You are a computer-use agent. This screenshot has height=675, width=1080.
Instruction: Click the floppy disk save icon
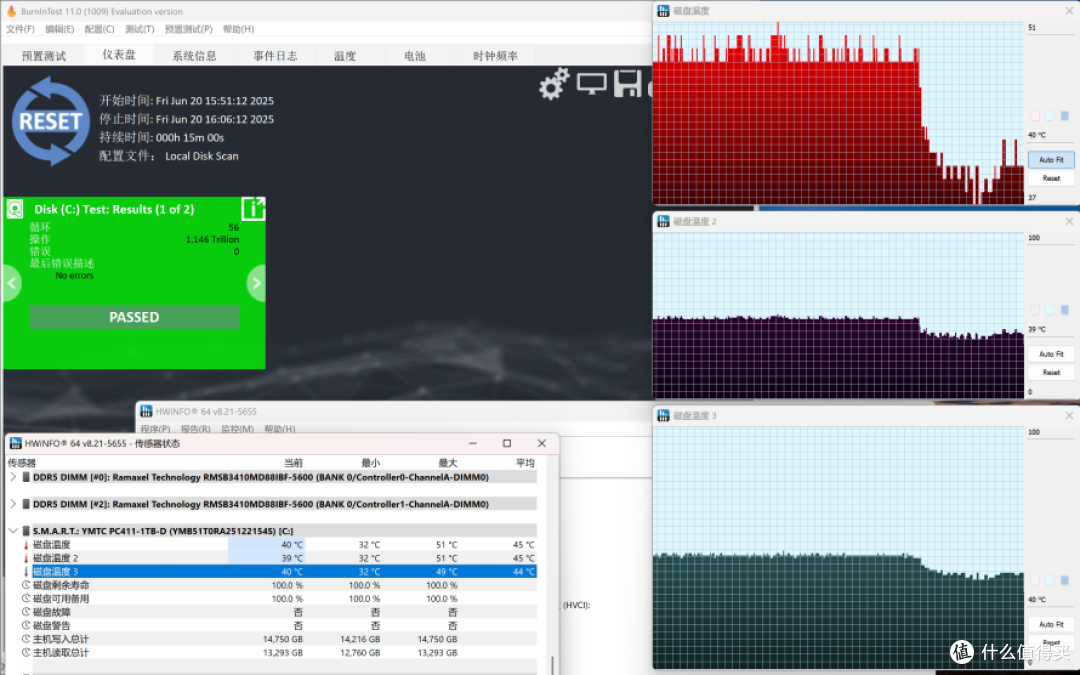click(x=627, y=83)
